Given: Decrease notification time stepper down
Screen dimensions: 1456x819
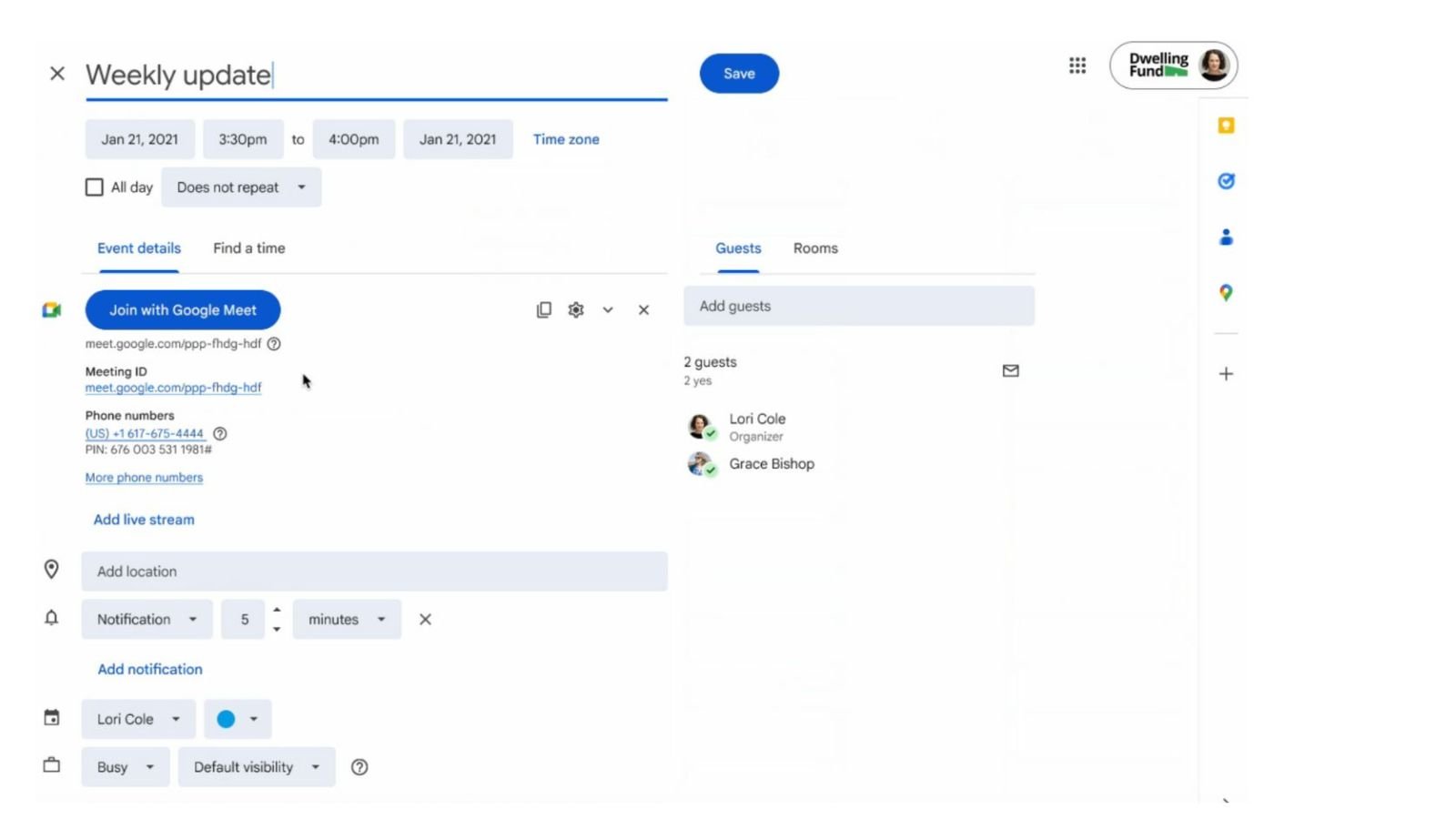Looking at the screenshot, I should click(277, 630).
